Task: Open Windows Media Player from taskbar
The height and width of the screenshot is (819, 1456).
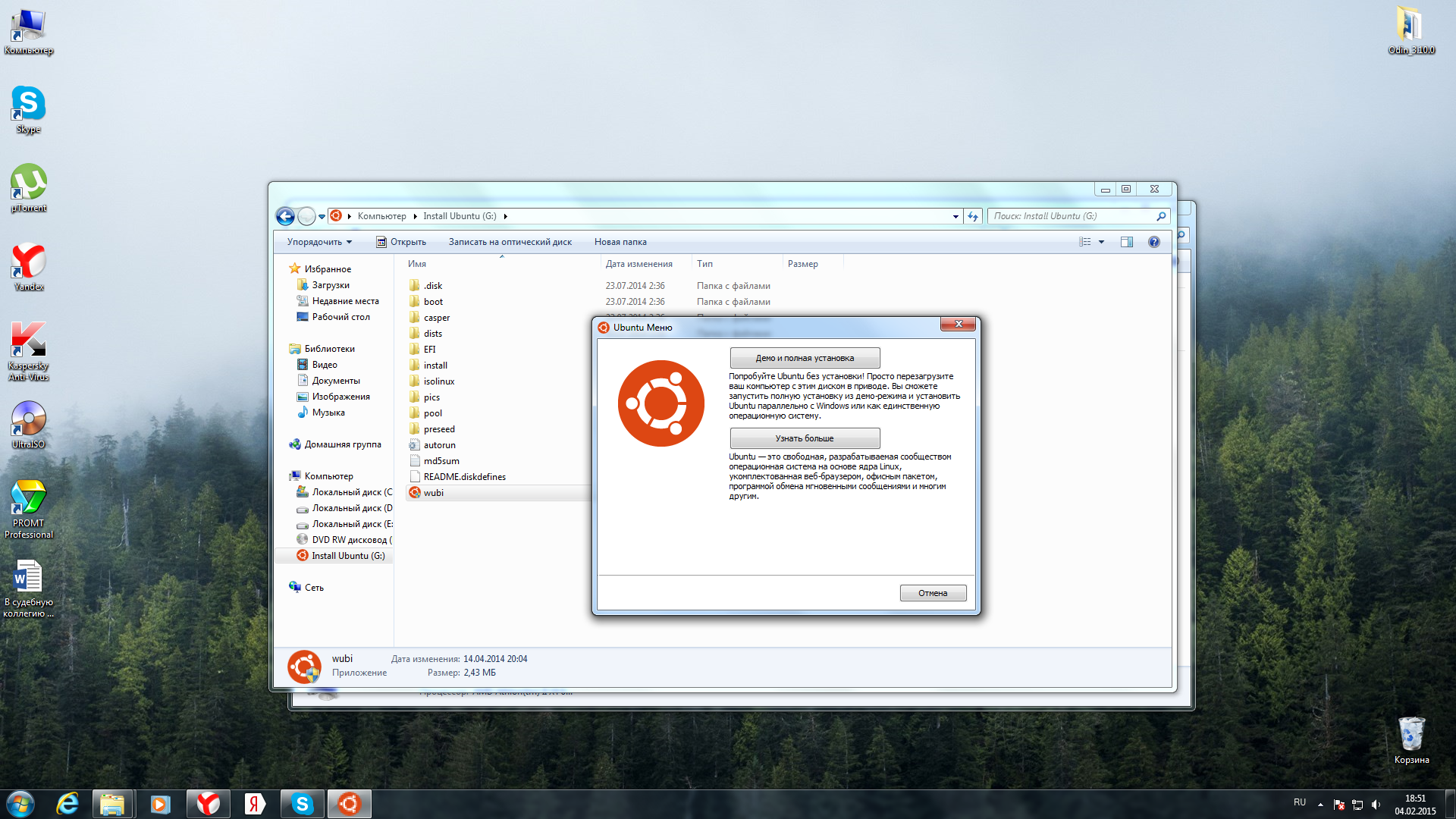Action: [x=160, y=804]
